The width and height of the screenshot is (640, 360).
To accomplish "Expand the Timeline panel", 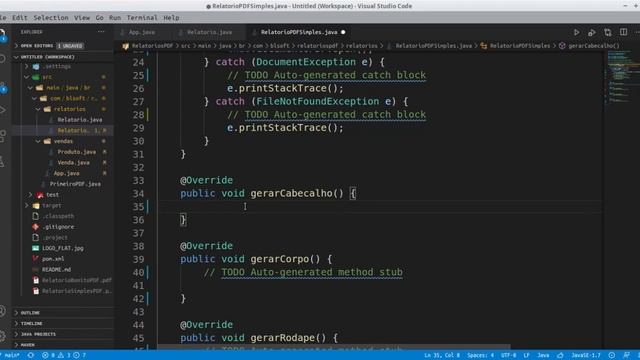I will (31, 323).
